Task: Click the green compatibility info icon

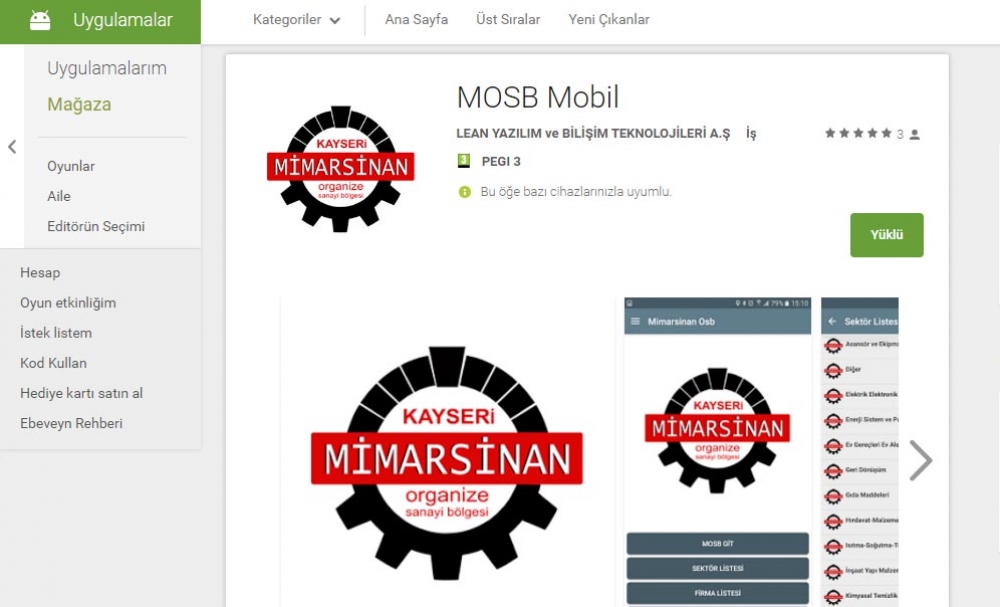Action: [465, 191]
